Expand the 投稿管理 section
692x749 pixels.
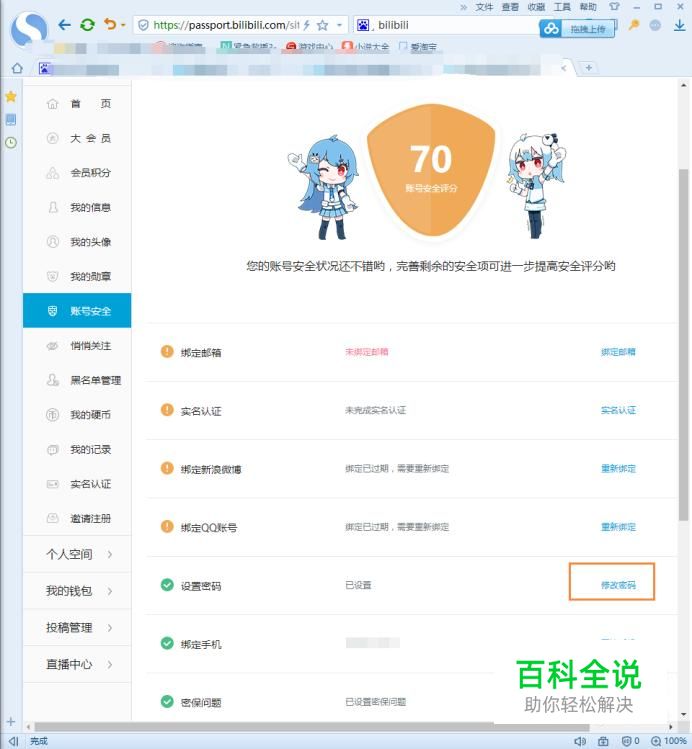77,628
